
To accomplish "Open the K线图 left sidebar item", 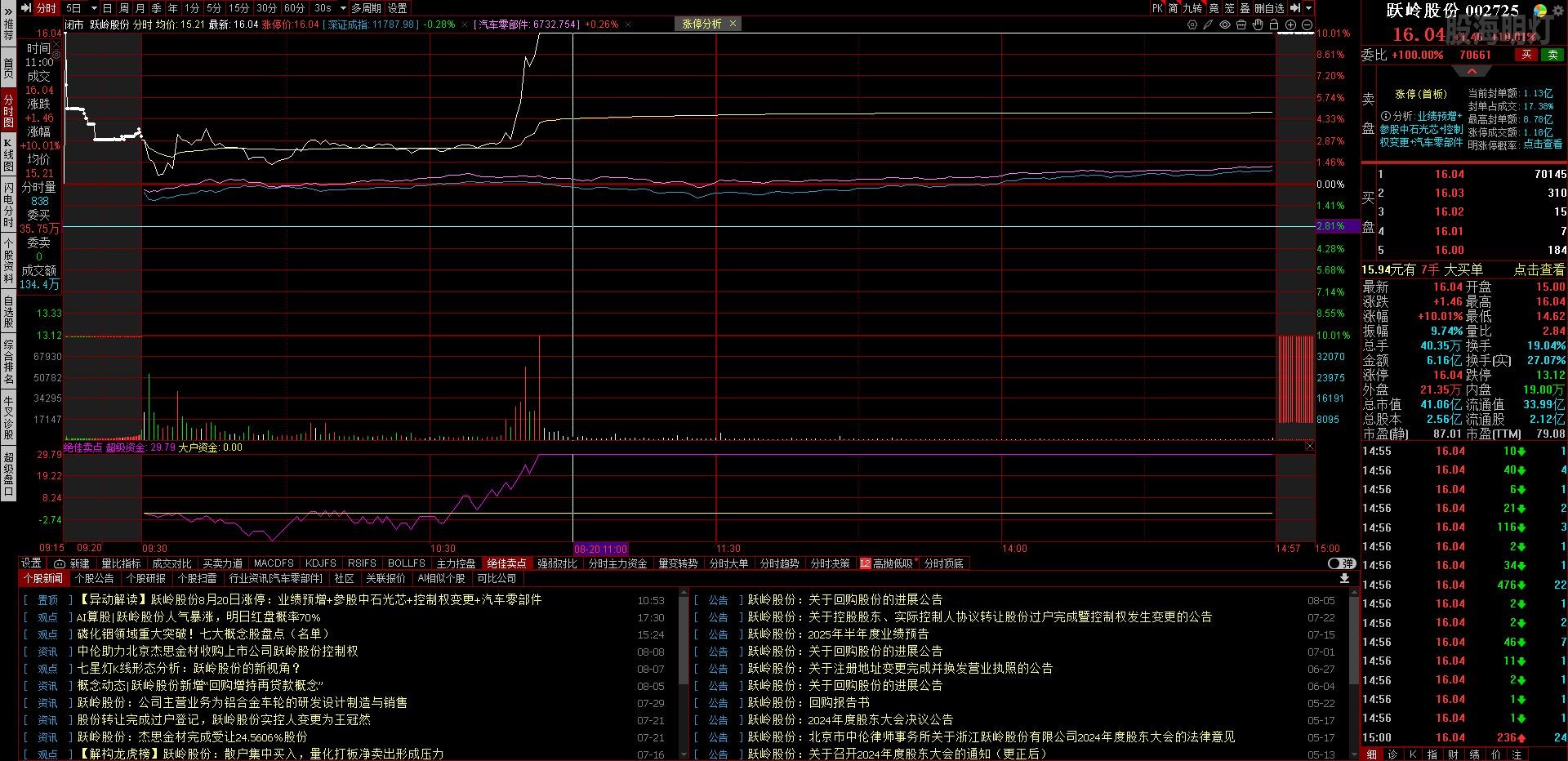I will [8, 155].
